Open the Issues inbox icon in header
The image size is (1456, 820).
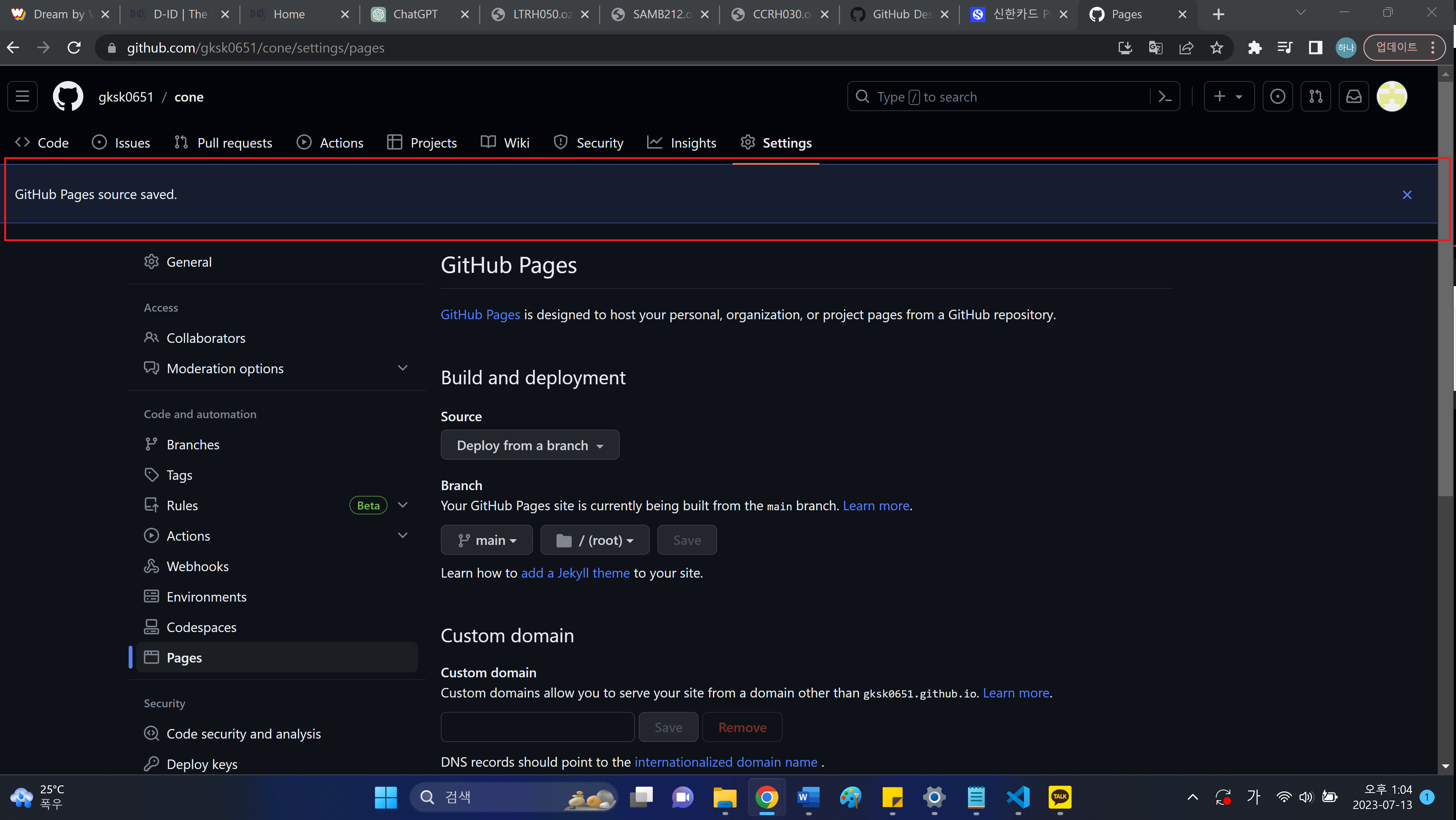pyautogui.click(x=1277, y=97)
